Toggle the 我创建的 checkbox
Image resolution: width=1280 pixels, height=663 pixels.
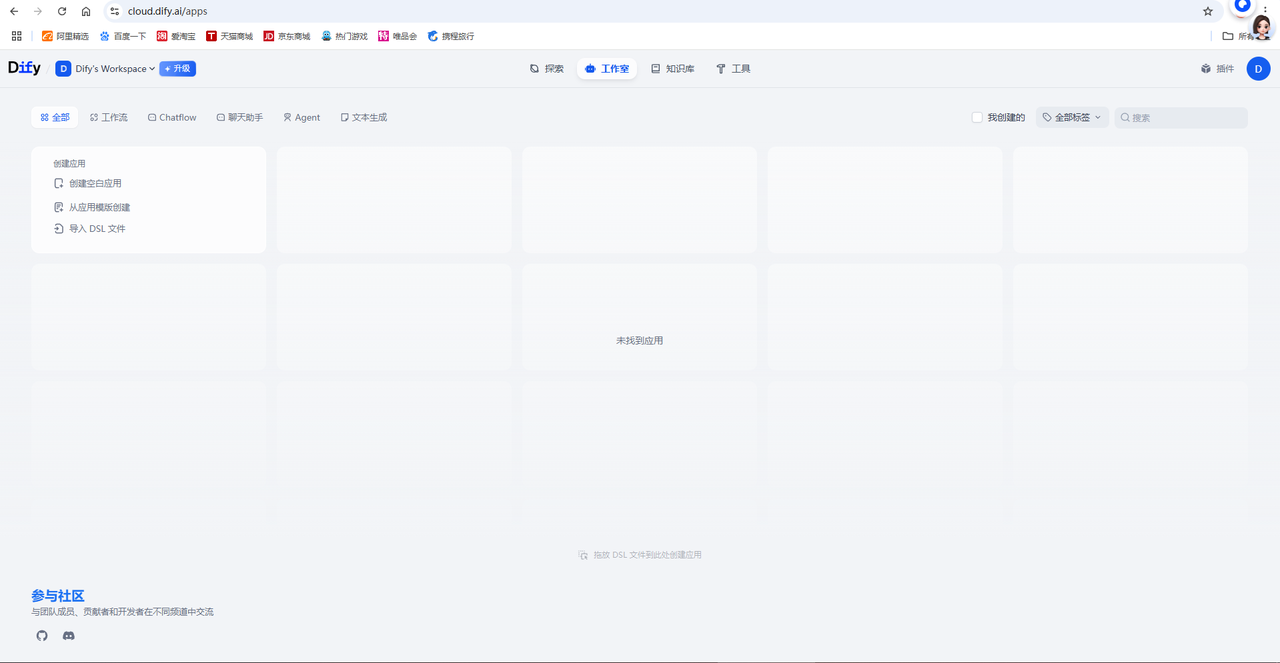[x=977, y=118]
